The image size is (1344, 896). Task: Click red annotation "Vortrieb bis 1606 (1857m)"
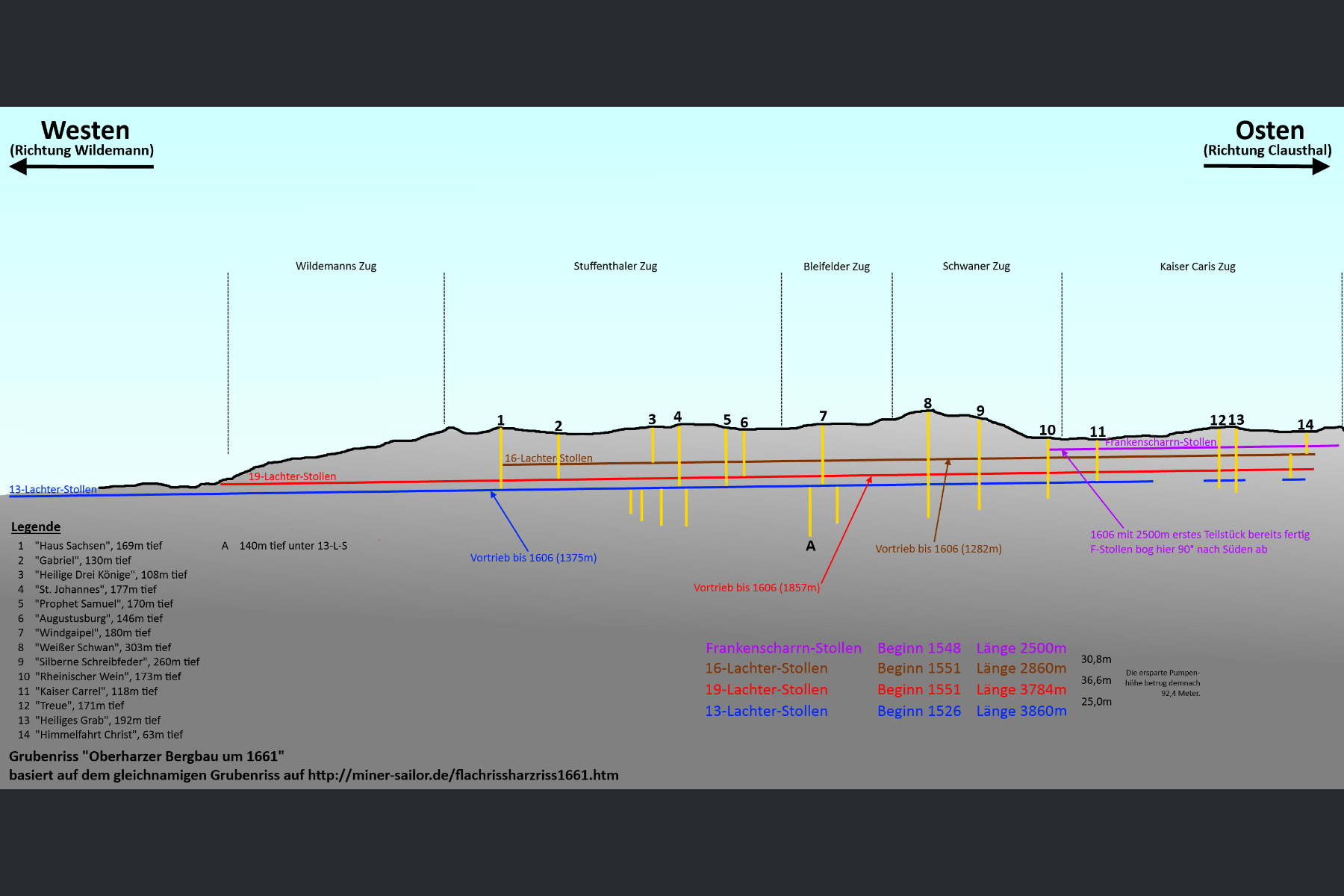[x=756, y=588]
